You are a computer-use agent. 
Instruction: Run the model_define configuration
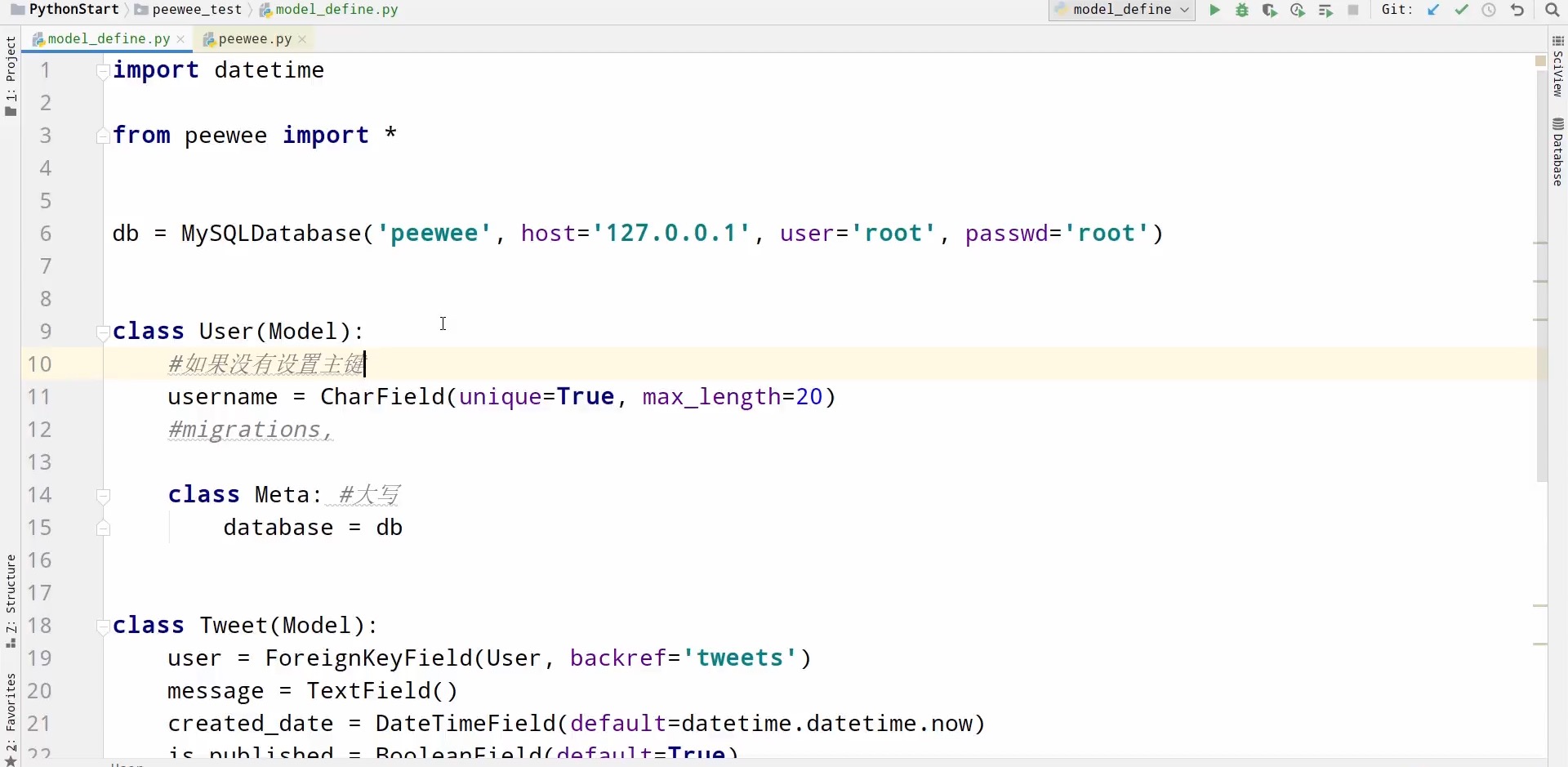coord(1214,11)
